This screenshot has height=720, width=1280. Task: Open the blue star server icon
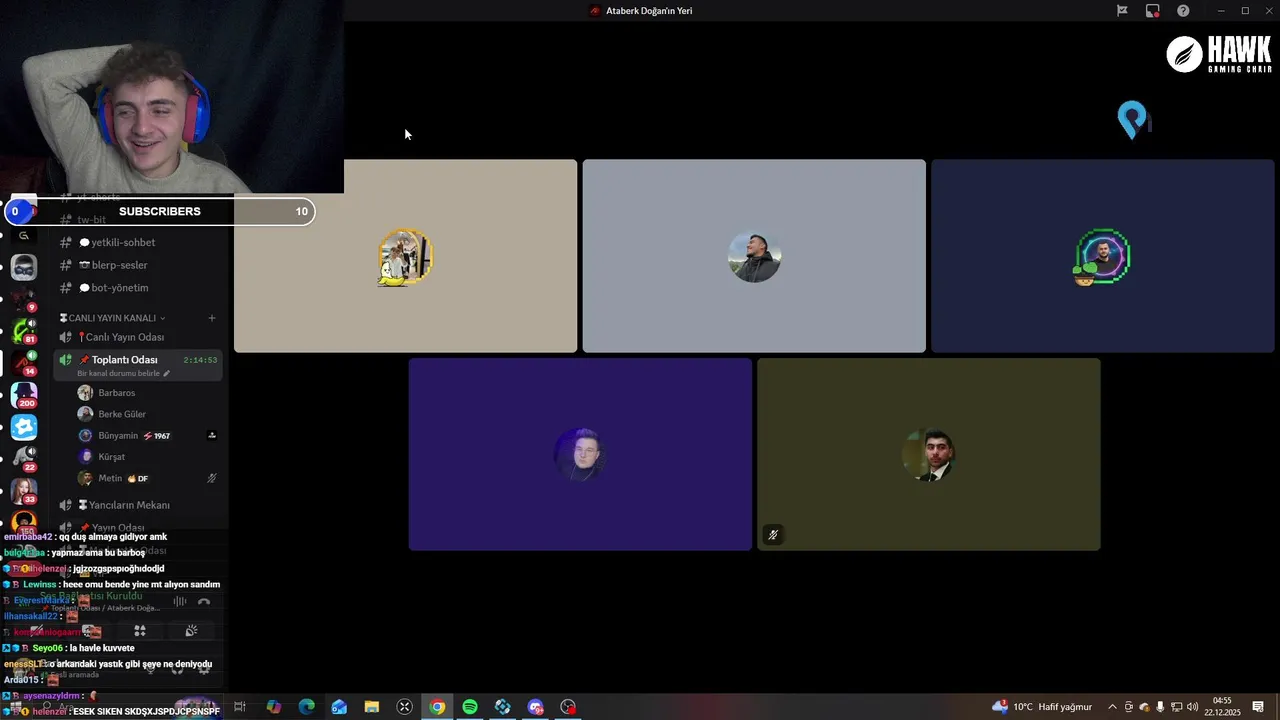(24, 427)
